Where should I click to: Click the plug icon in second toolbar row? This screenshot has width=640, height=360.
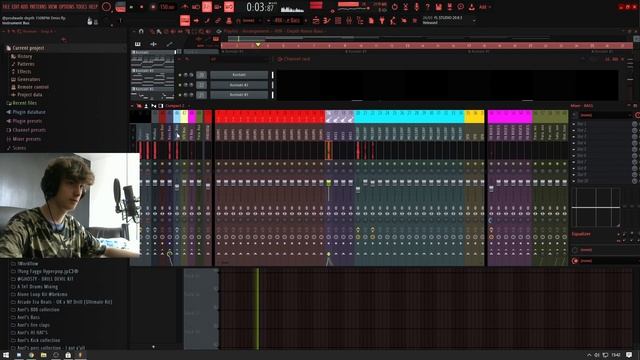click(382, 20)
